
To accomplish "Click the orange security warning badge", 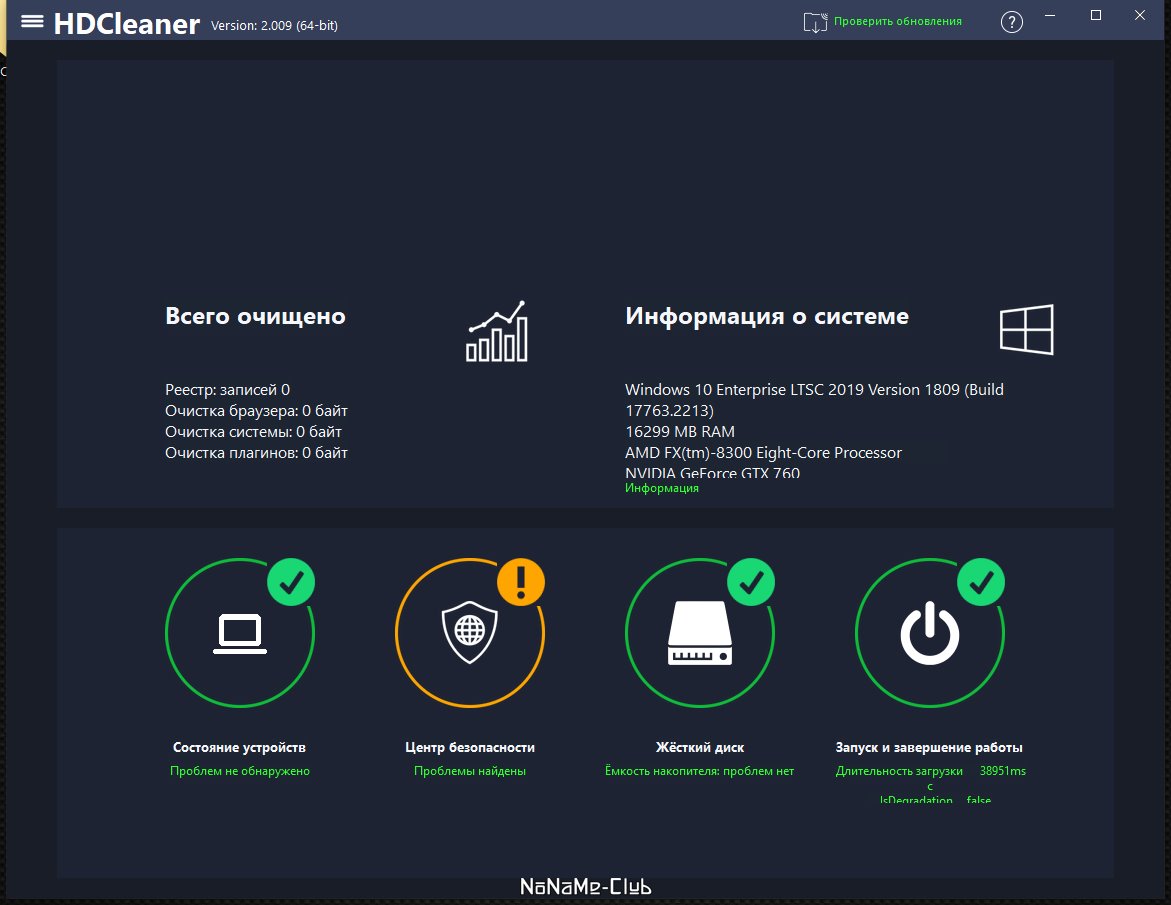I will pos(520,582).
